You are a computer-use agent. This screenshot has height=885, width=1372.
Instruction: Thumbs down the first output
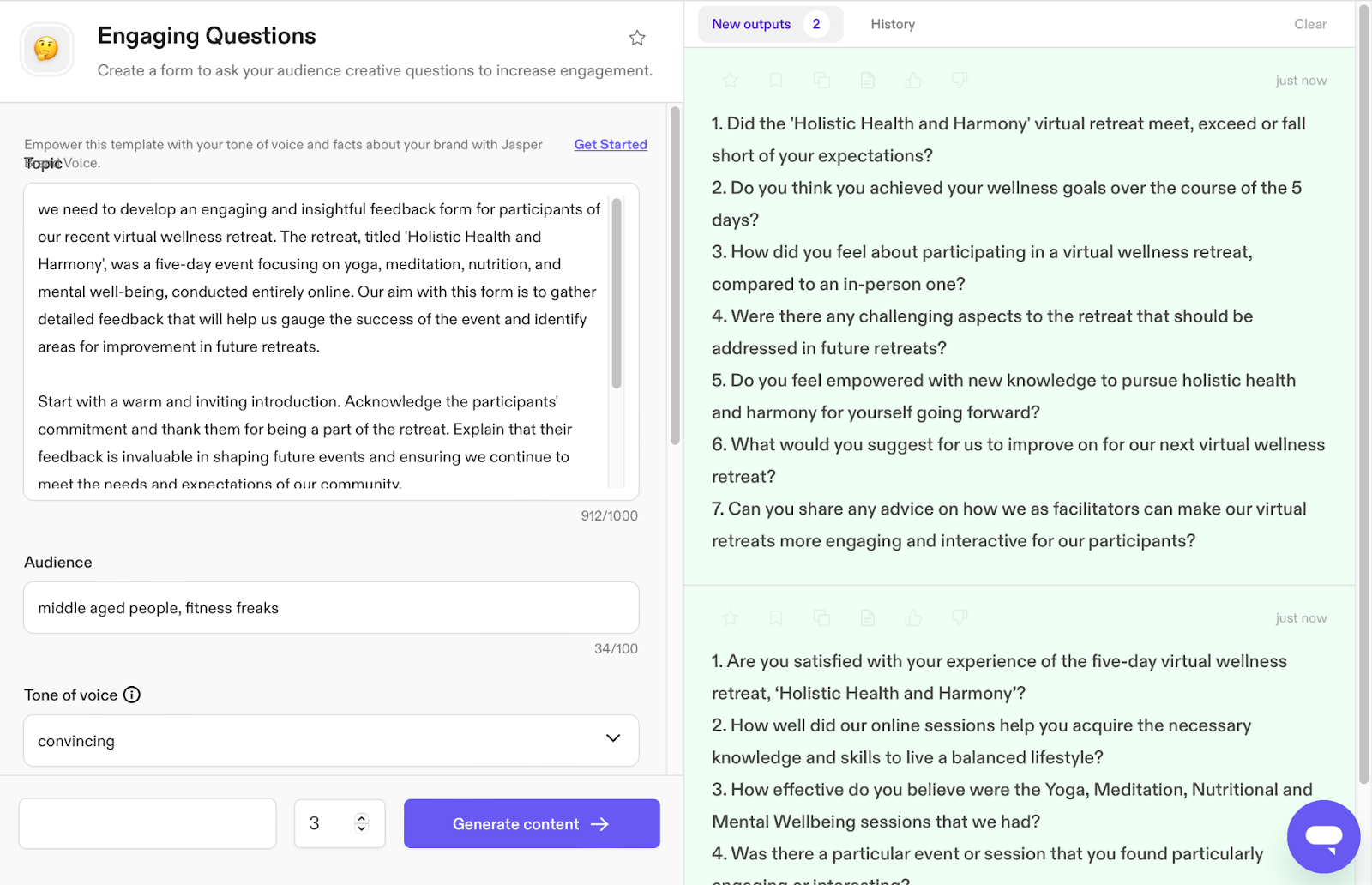click(960, 81)
